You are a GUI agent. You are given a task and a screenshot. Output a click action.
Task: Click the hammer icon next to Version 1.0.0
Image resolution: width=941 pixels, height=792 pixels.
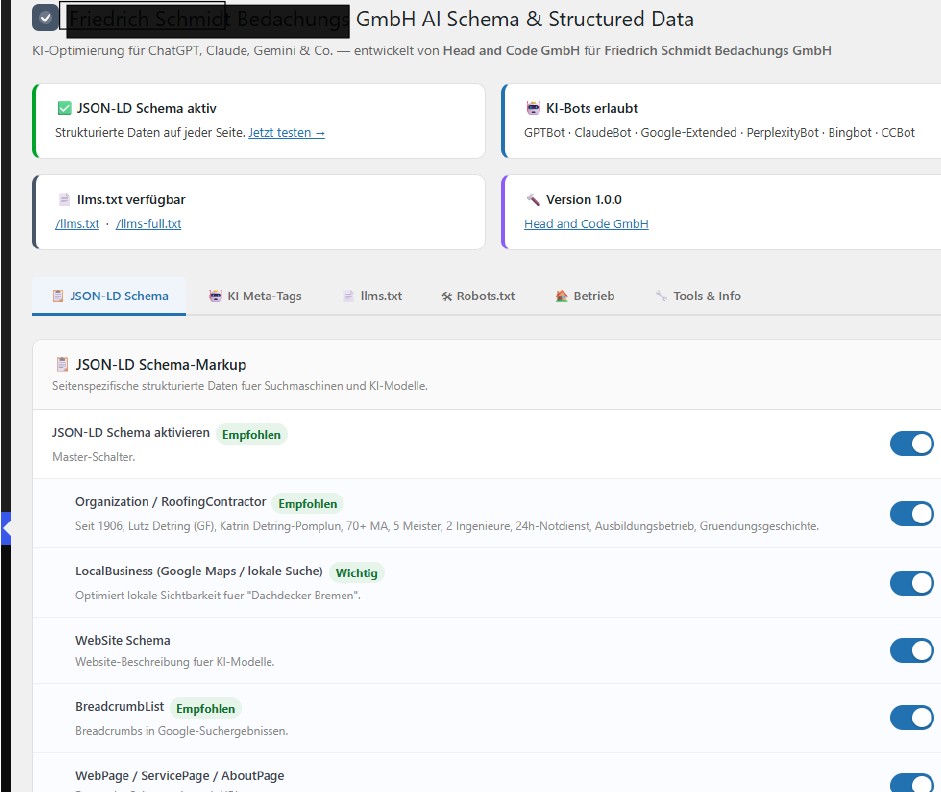[533, 199]
